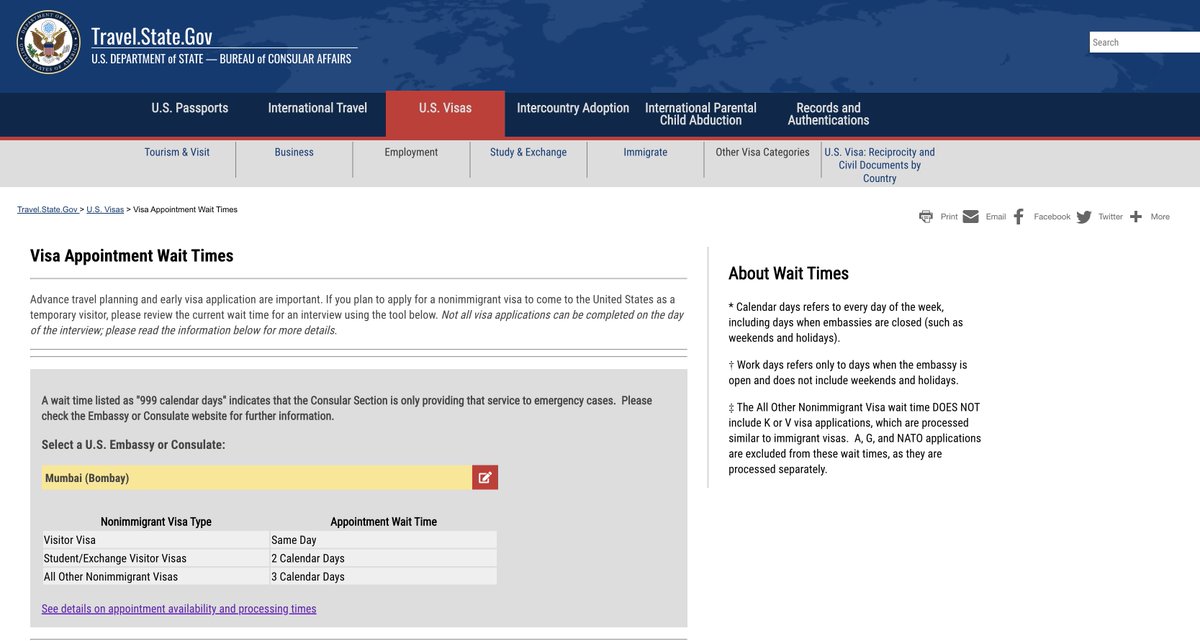Open International Parental Child Abduction menu

(700, 114)
